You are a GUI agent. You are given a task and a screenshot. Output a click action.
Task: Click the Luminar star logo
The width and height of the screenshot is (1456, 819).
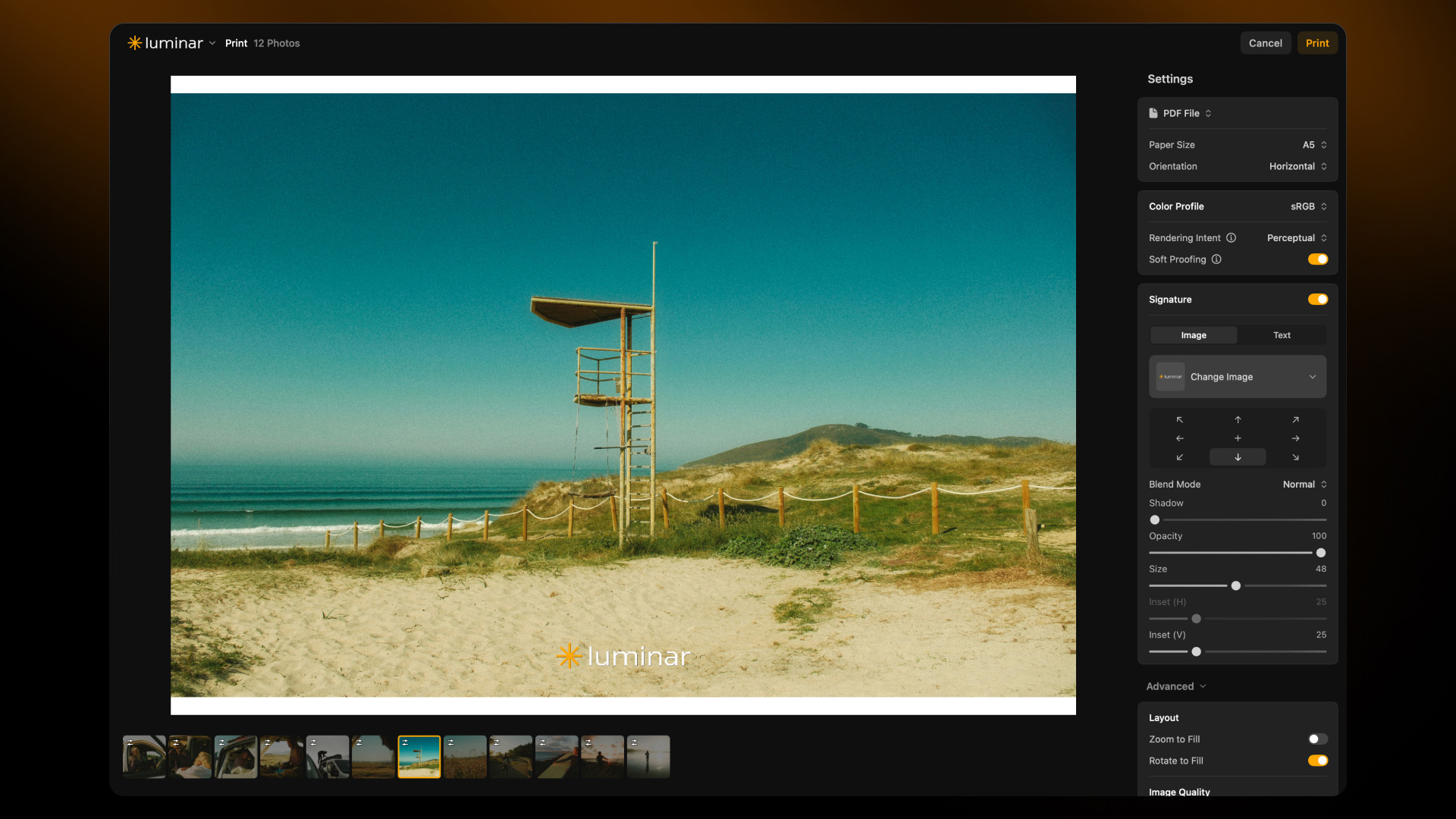coord(134,43)
